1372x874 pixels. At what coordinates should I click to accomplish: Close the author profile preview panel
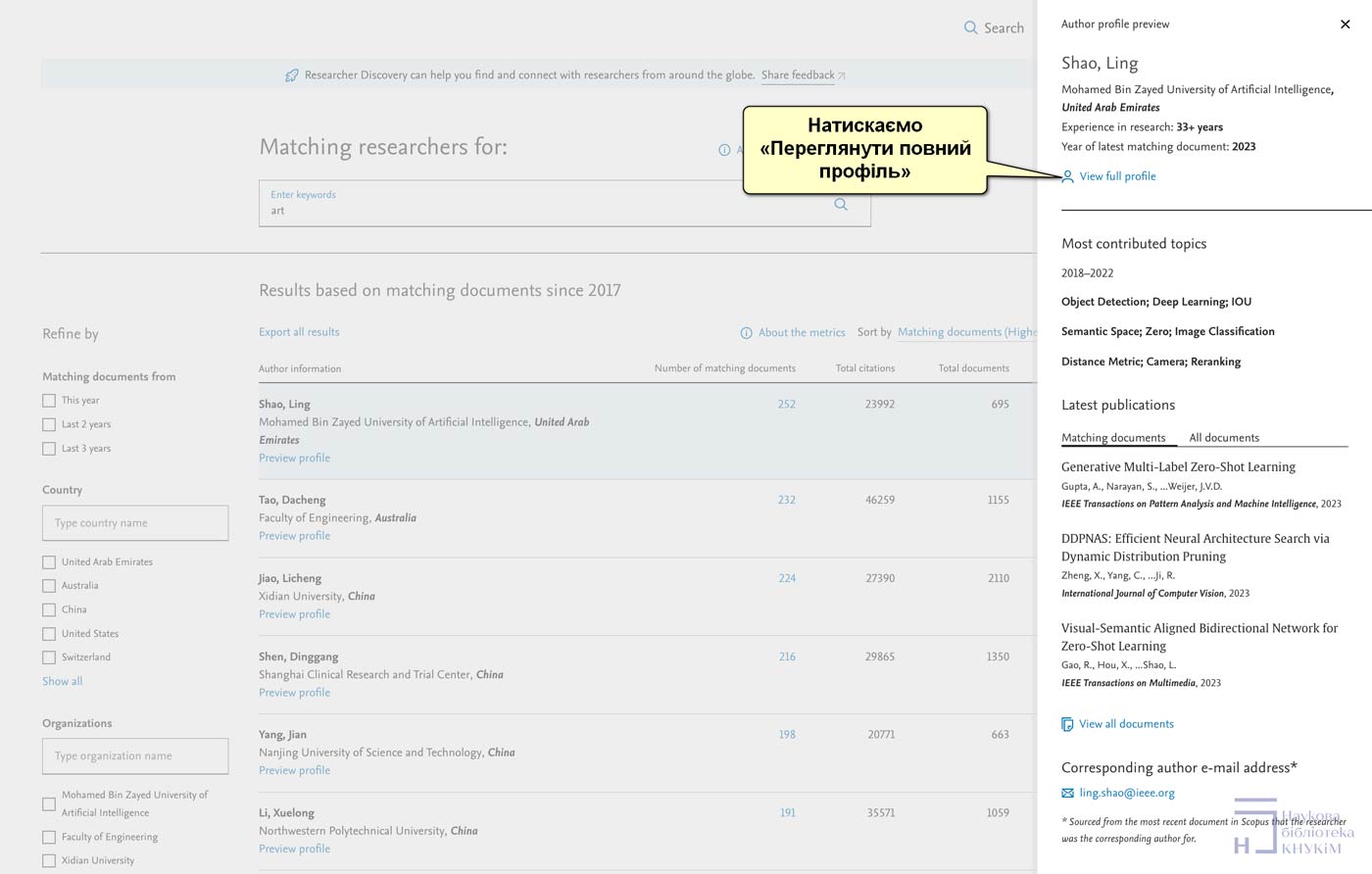[x=1345, y=24]
